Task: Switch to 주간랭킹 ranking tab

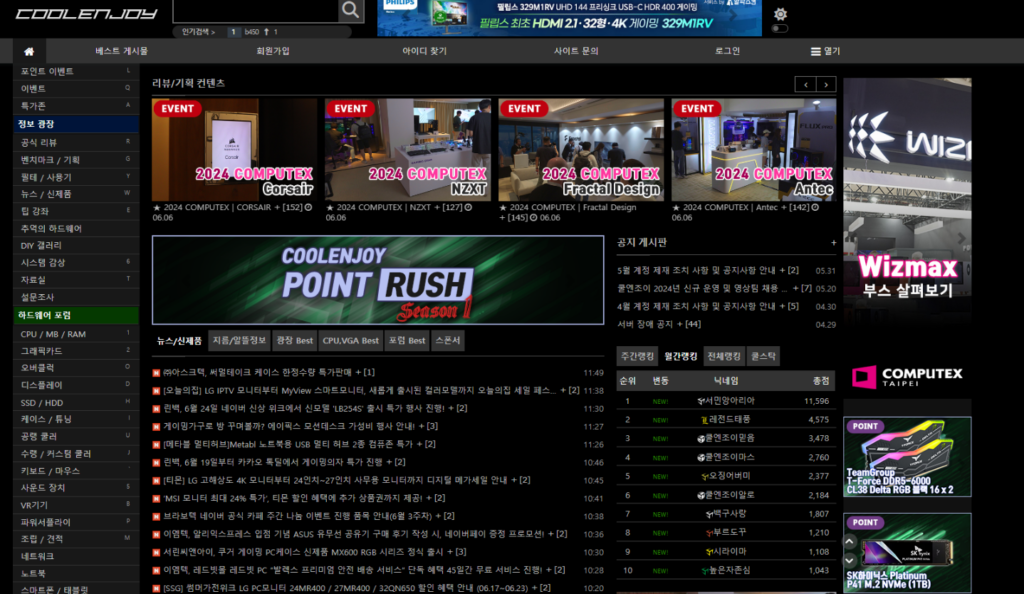Action: click(637, 357)
